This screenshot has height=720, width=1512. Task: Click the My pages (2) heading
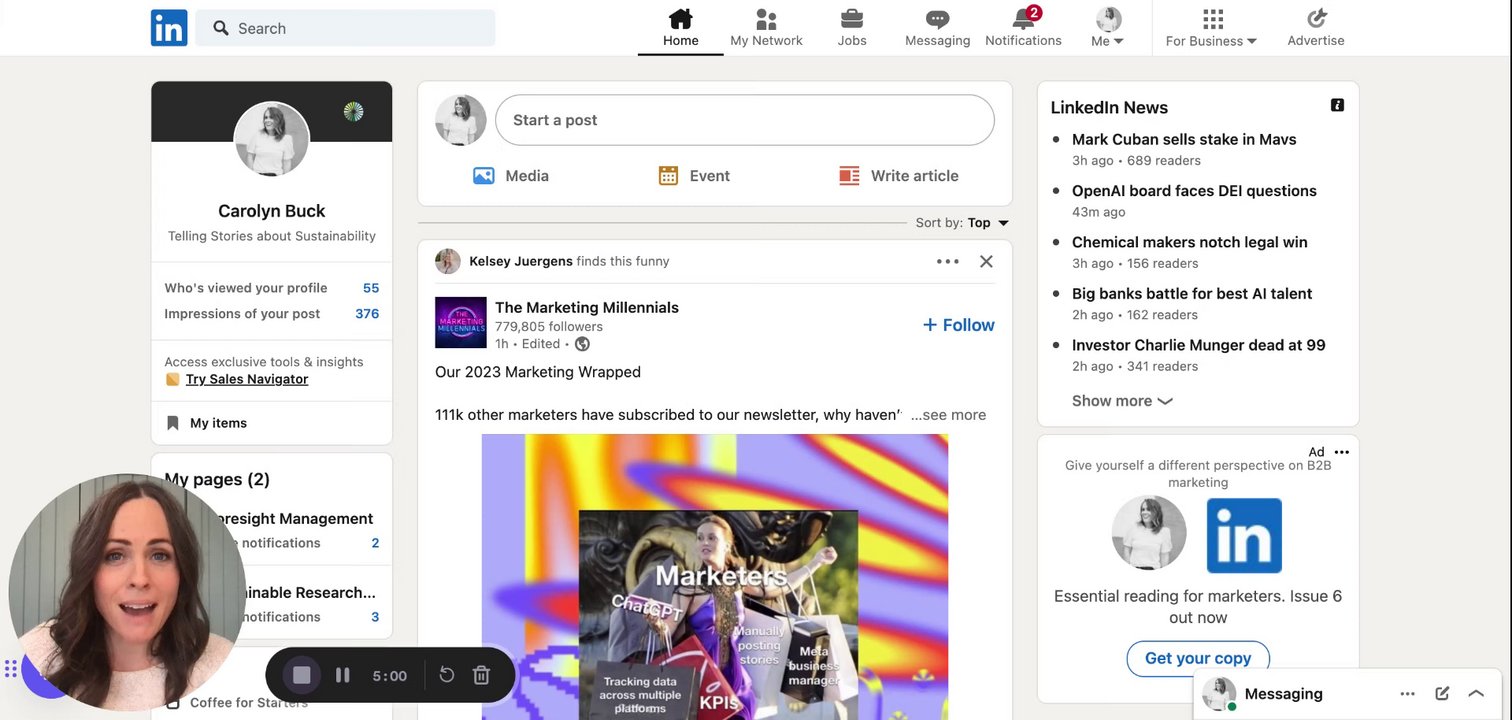[x=217, y=479]
